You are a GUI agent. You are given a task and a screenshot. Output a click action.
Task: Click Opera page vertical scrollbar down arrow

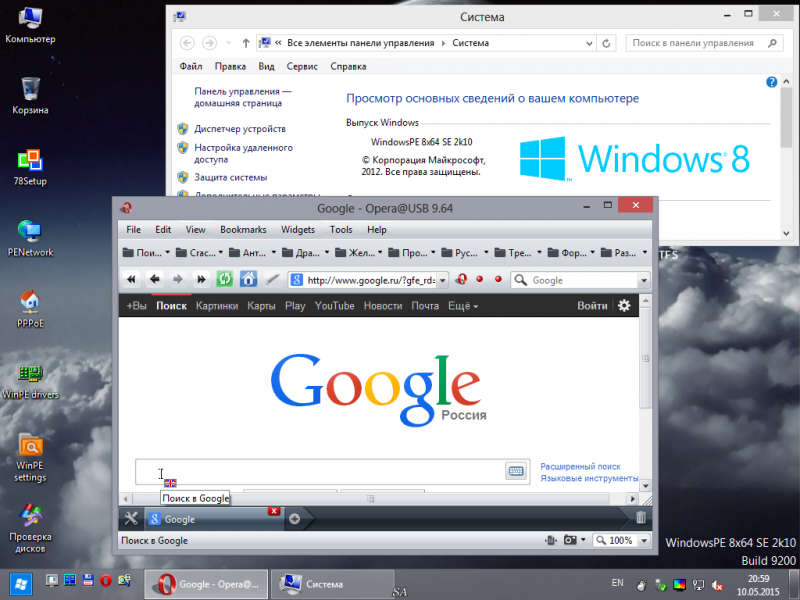[x=645, y=486]
